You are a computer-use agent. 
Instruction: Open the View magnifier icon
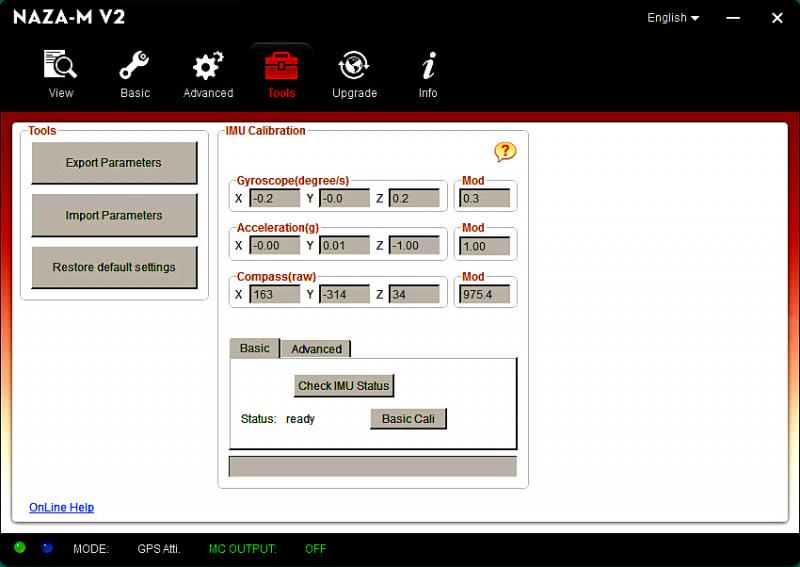(61, 67)
